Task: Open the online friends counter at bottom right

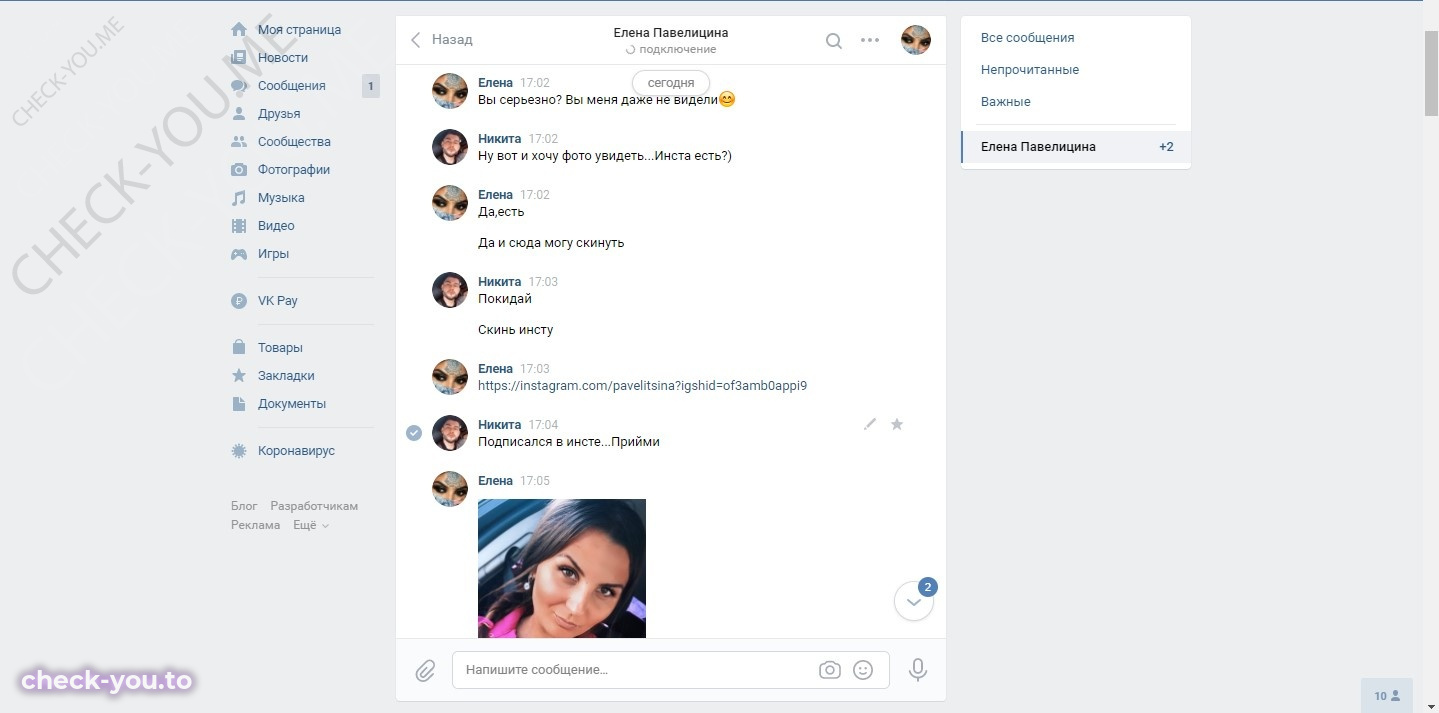Action: 1387,696
